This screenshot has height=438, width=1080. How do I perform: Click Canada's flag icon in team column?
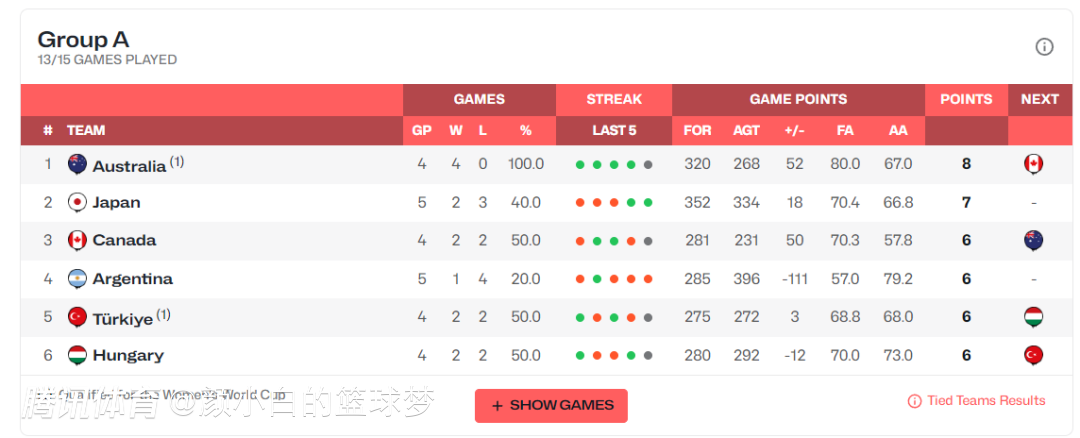(77, 240)
